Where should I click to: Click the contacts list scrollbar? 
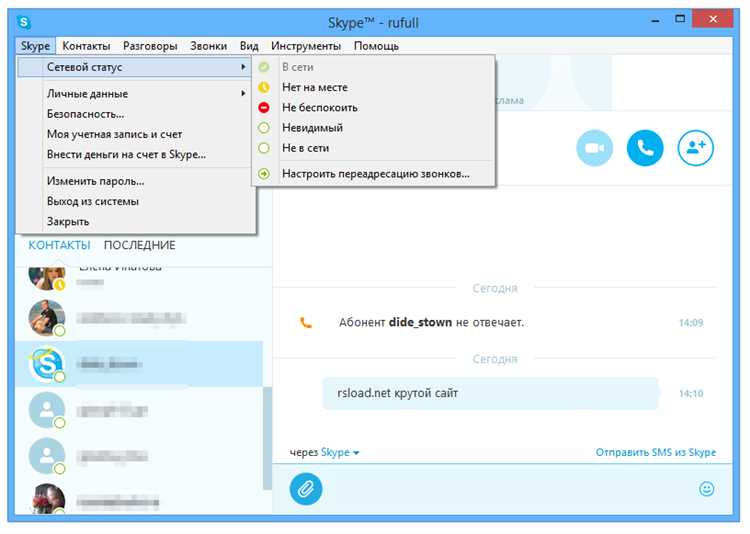(x=267, y=438)
